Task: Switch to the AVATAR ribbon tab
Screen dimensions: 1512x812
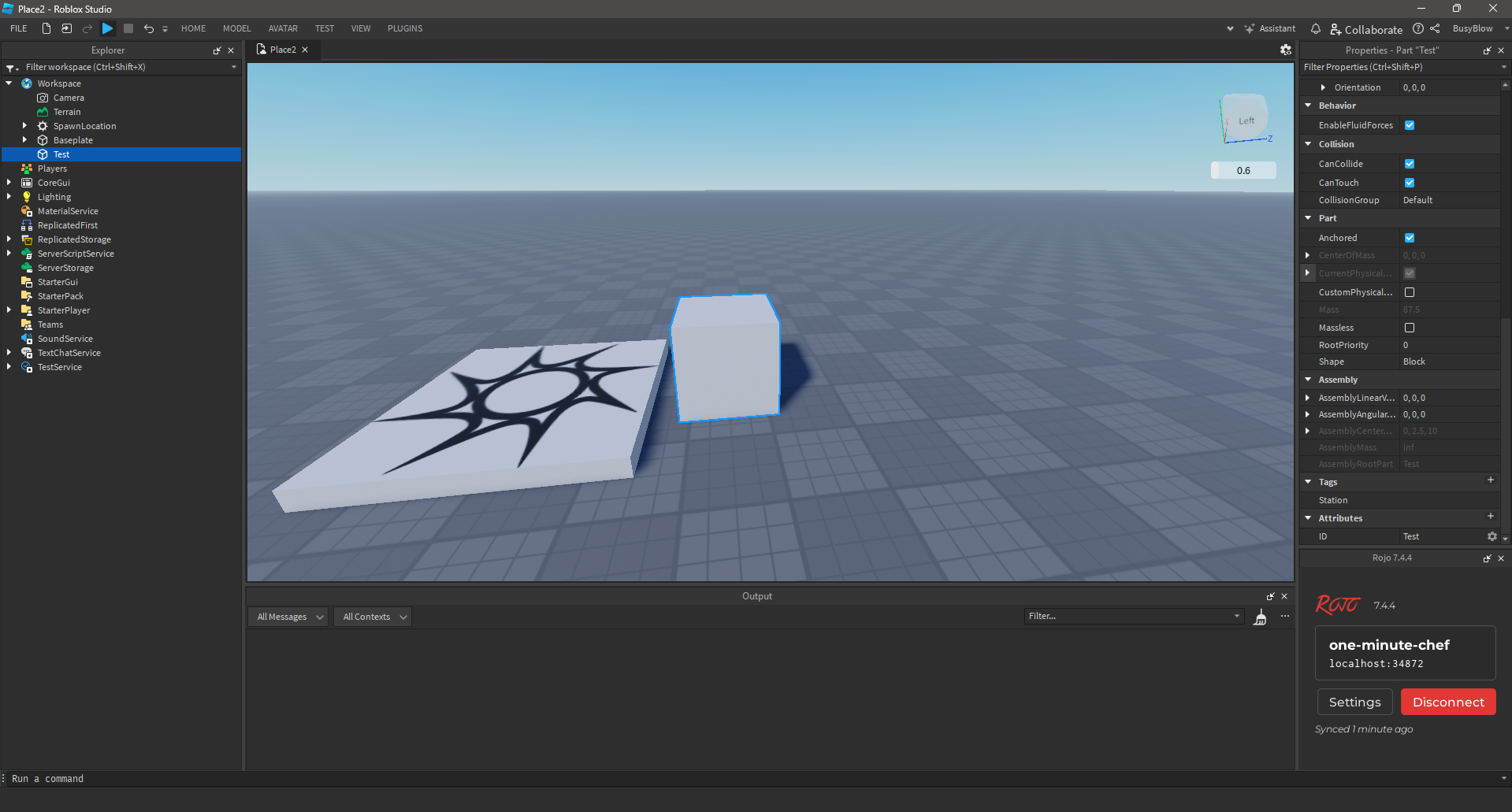Action: click(x=283, y=28)
